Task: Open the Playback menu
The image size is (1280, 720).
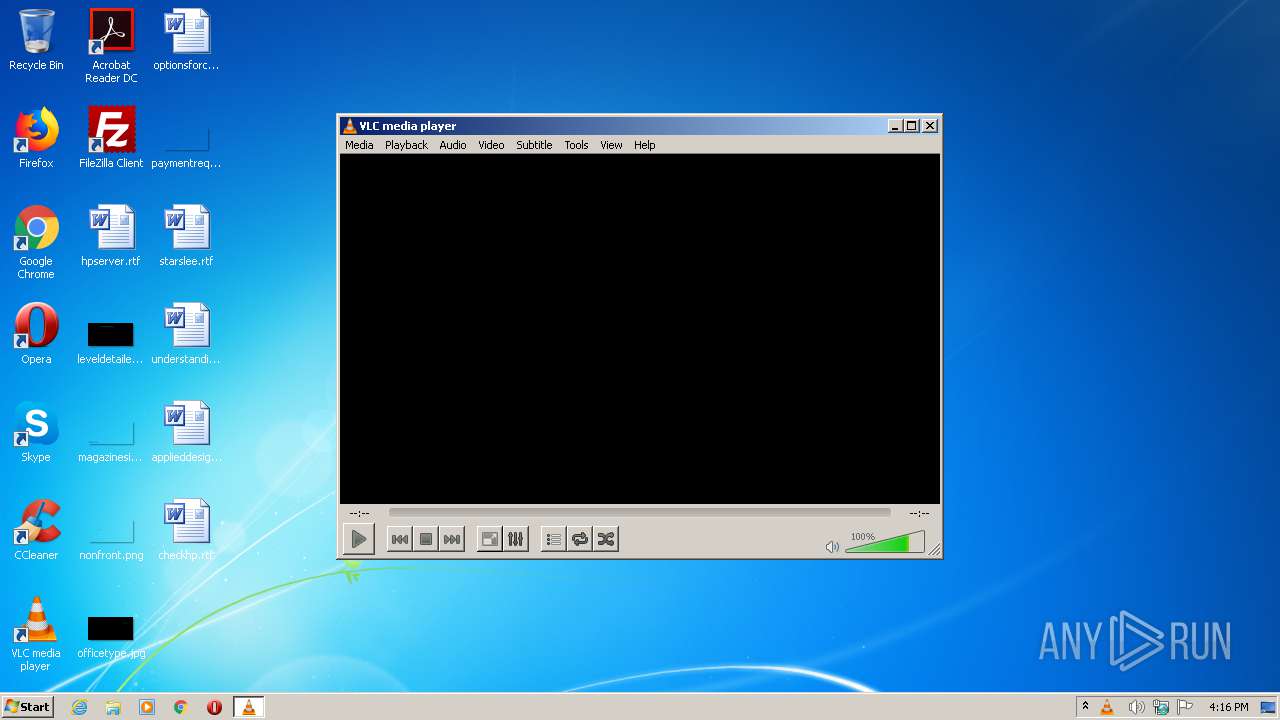Action: pos(406,145)
